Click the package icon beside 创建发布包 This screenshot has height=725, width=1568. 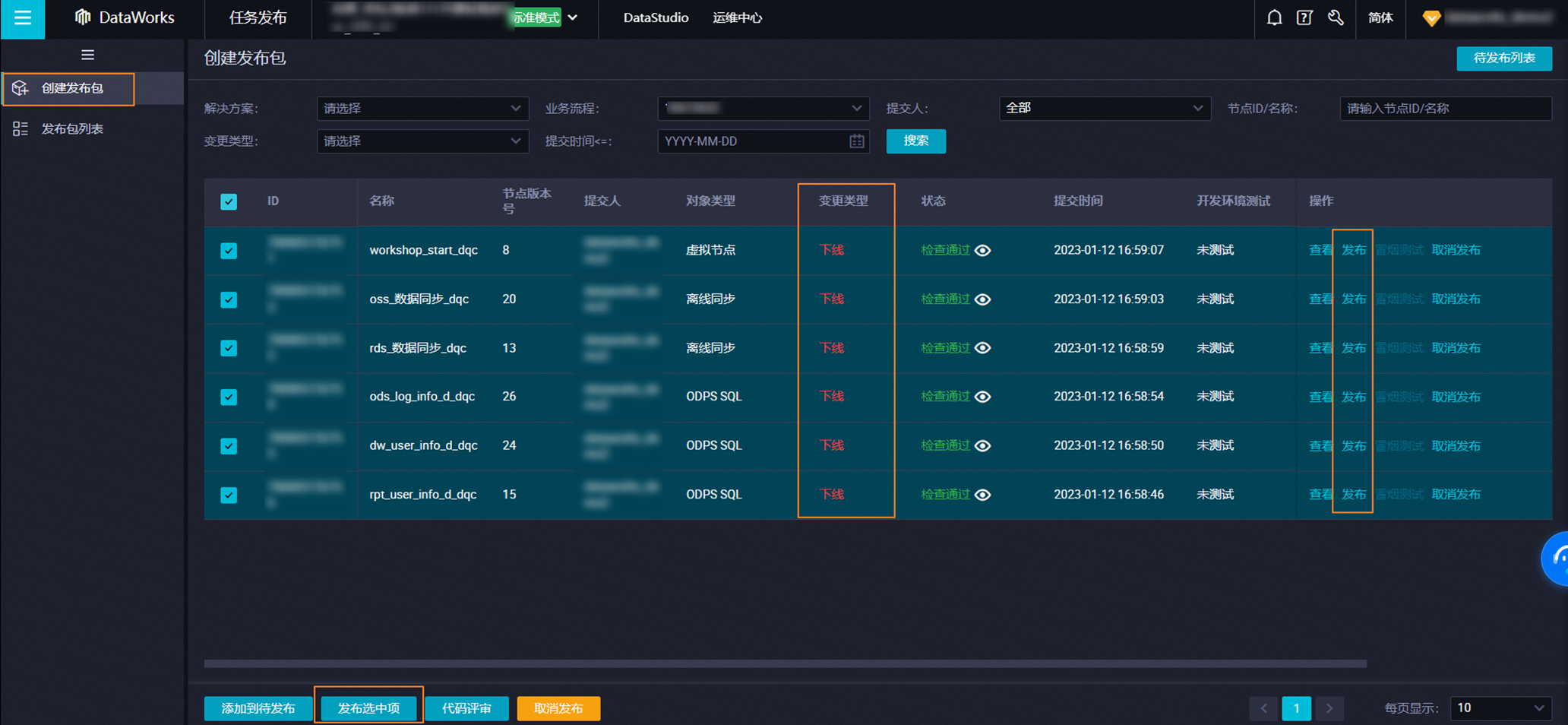click(21, 88)
